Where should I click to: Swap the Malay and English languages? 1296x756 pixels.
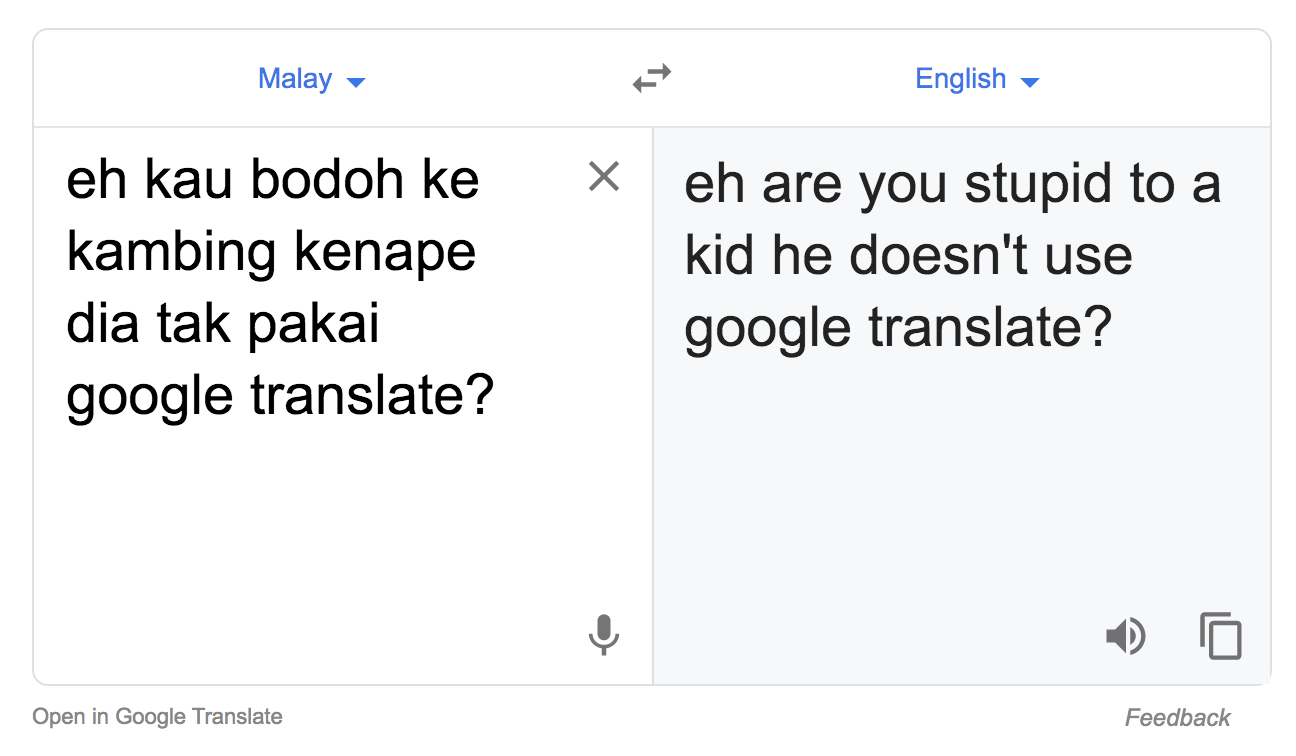click(652, 78)
